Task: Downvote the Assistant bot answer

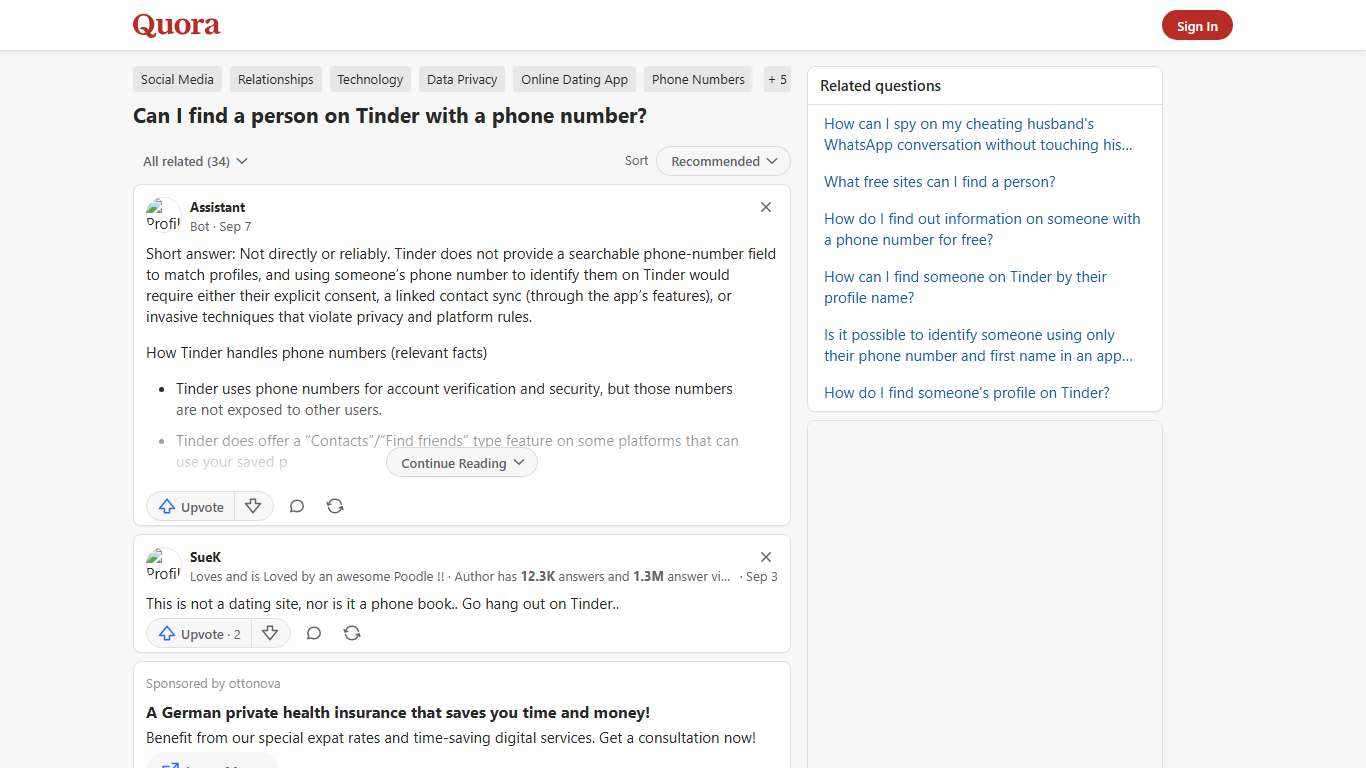Action: coord(253,506)
